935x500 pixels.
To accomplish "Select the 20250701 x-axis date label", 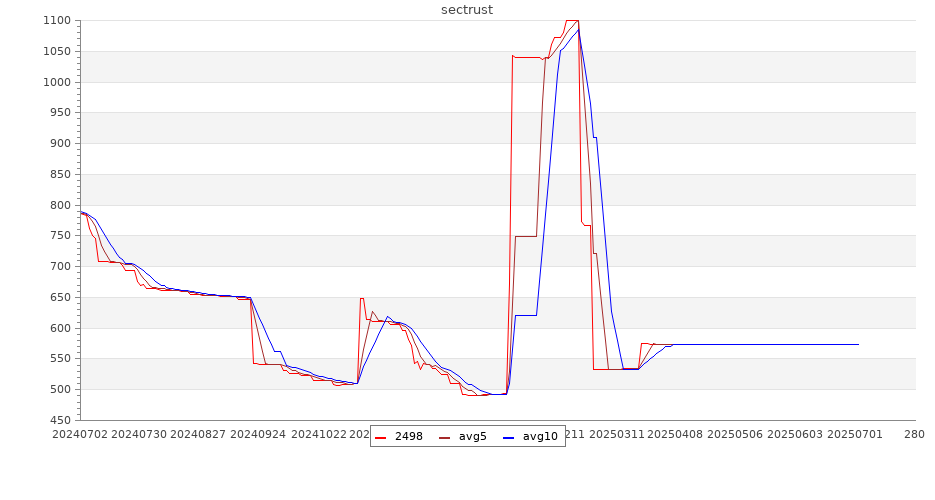I will pos(852,434).
